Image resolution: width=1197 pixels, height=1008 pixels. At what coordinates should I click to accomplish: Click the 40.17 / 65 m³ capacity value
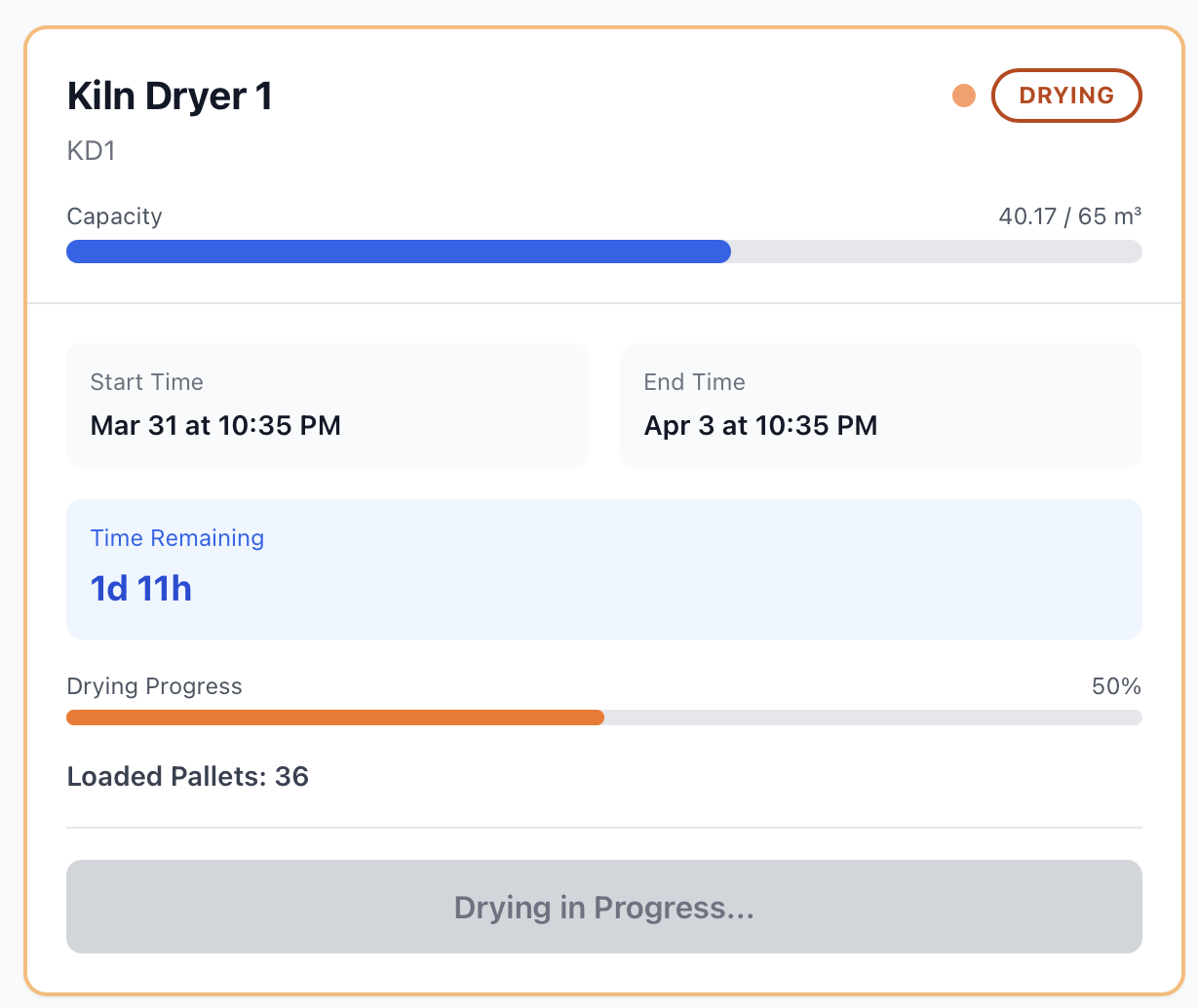click(1069, 216)
